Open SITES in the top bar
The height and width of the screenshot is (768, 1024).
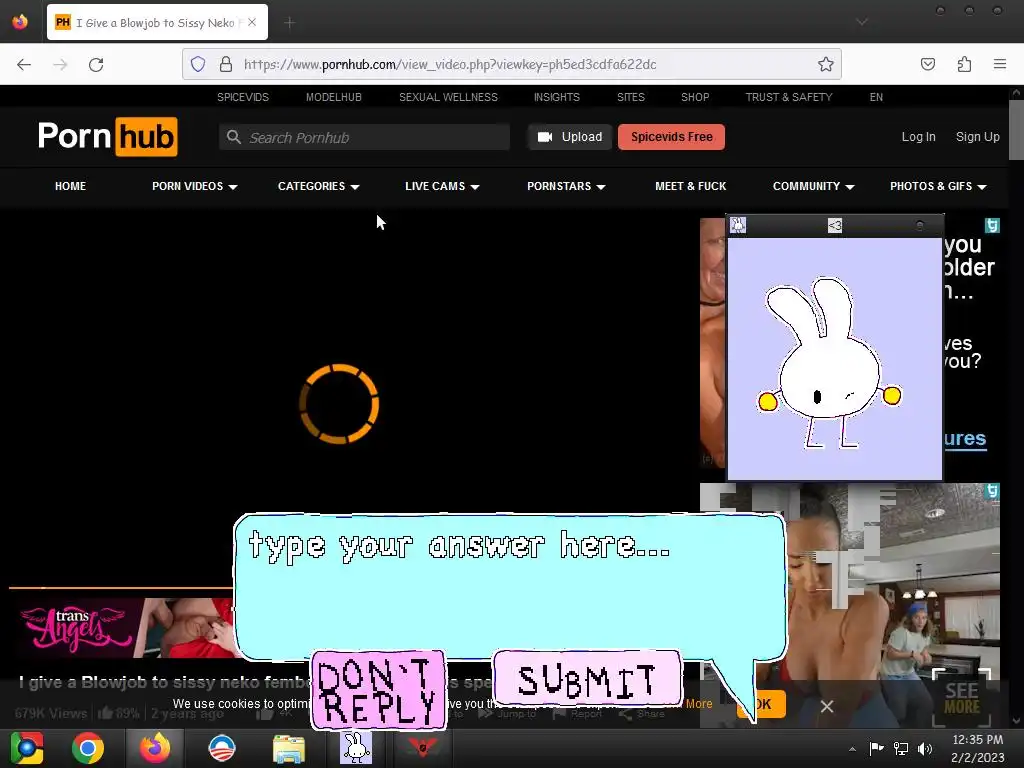[631, 97]
